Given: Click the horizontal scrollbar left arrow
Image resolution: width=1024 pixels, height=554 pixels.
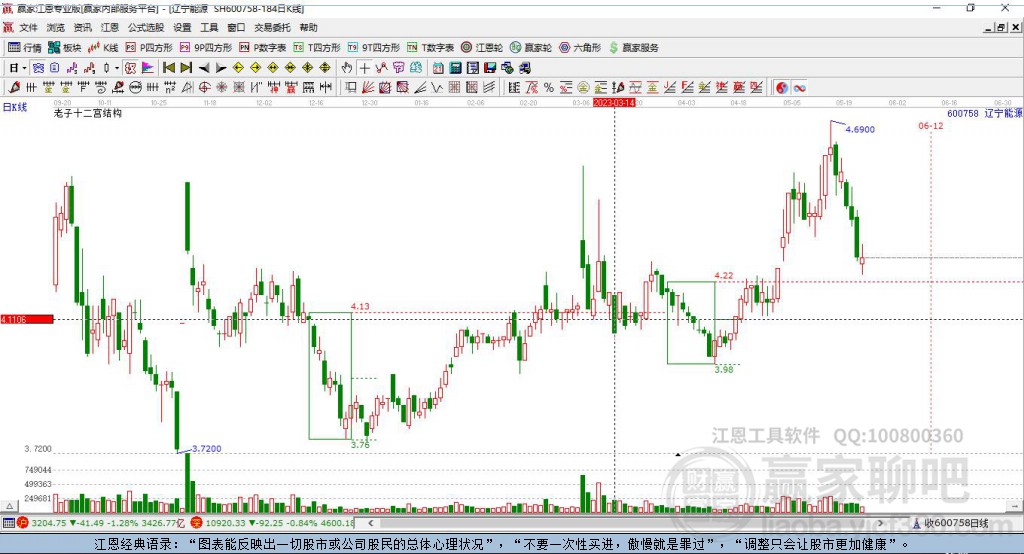Looking at the screenshot, I should click(371, 523).
